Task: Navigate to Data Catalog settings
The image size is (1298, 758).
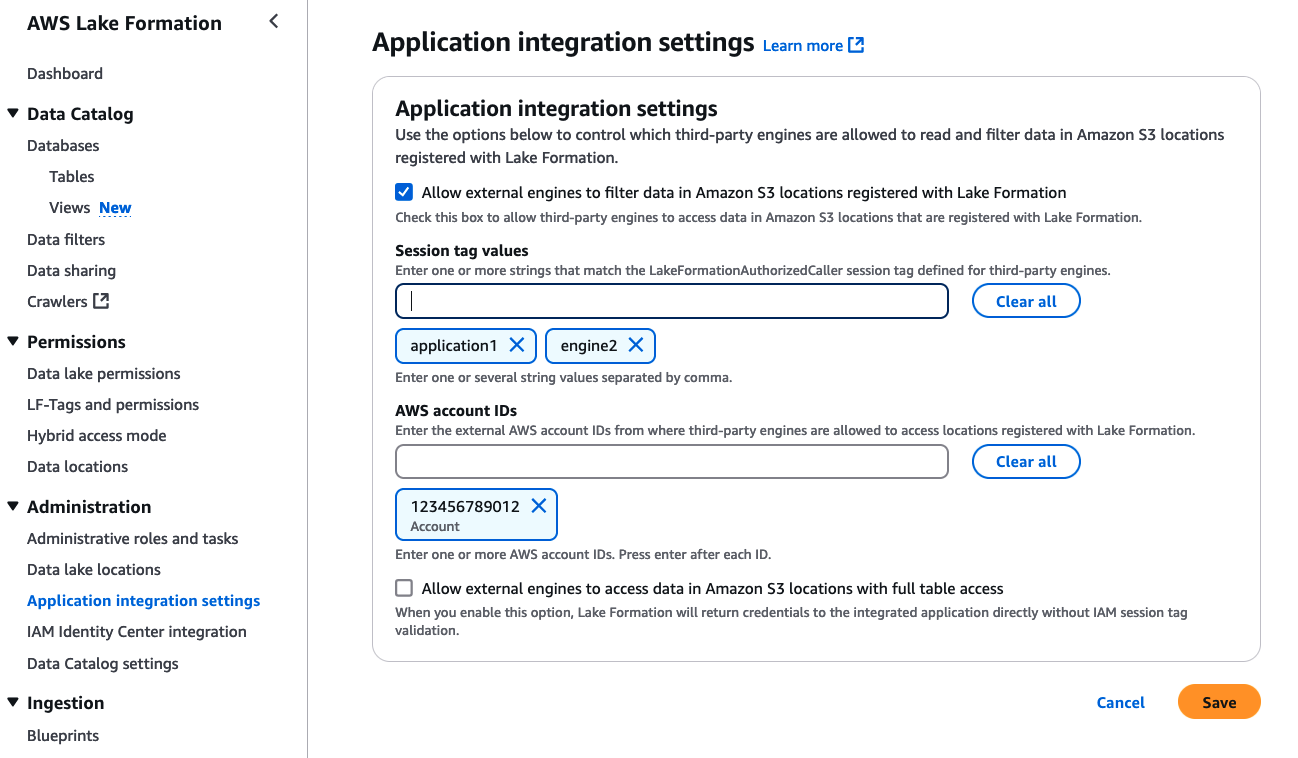Action: (x=103, y=663)
